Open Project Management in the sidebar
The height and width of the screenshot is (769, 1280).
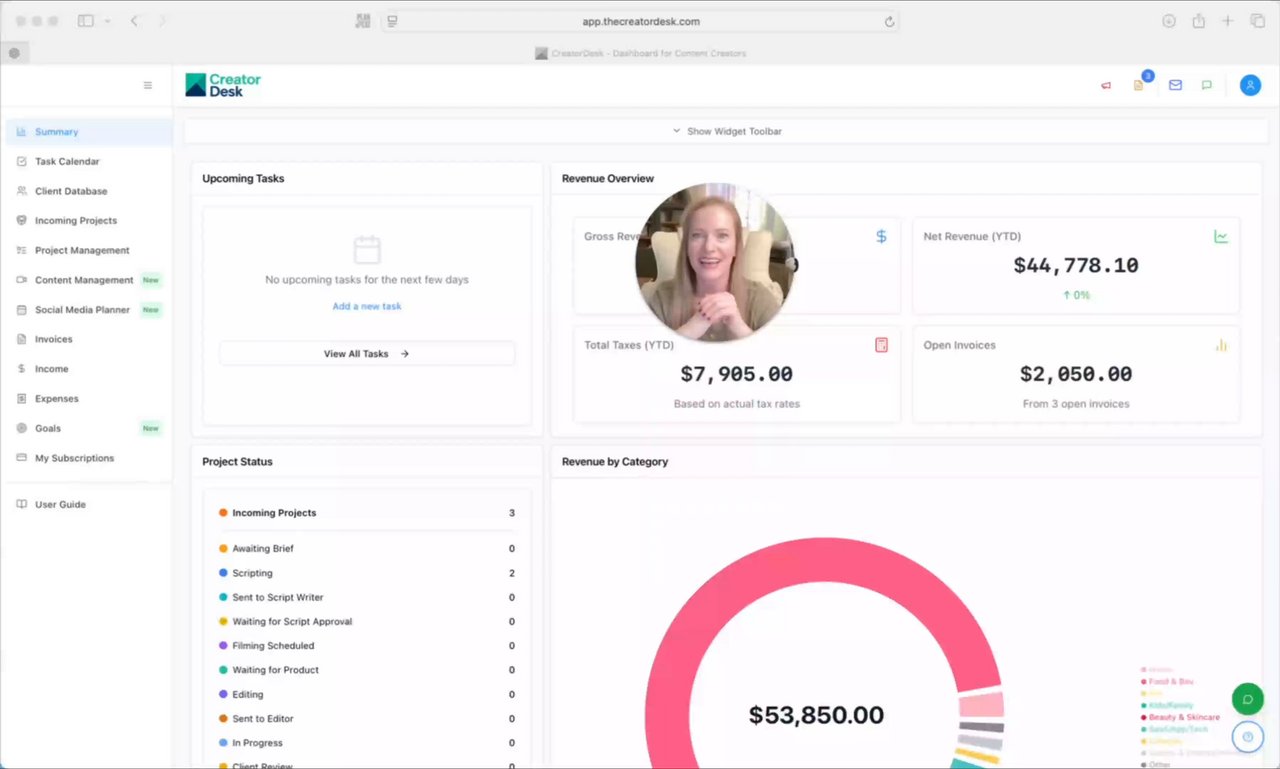click(x=89, y=250)
